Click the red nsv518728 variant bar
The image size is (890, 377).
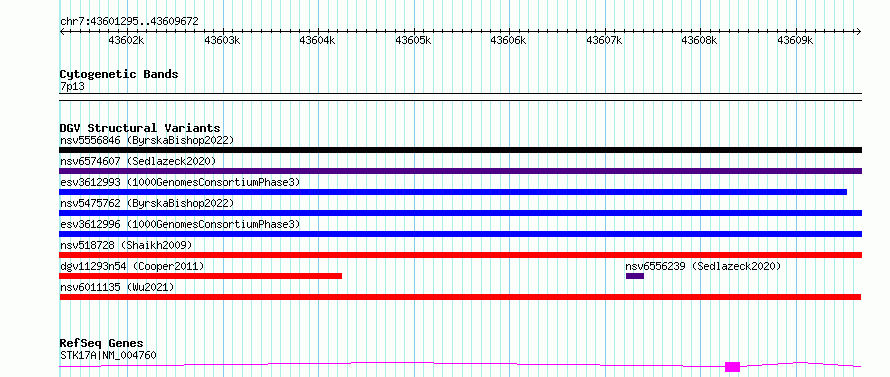click(460, 255)
